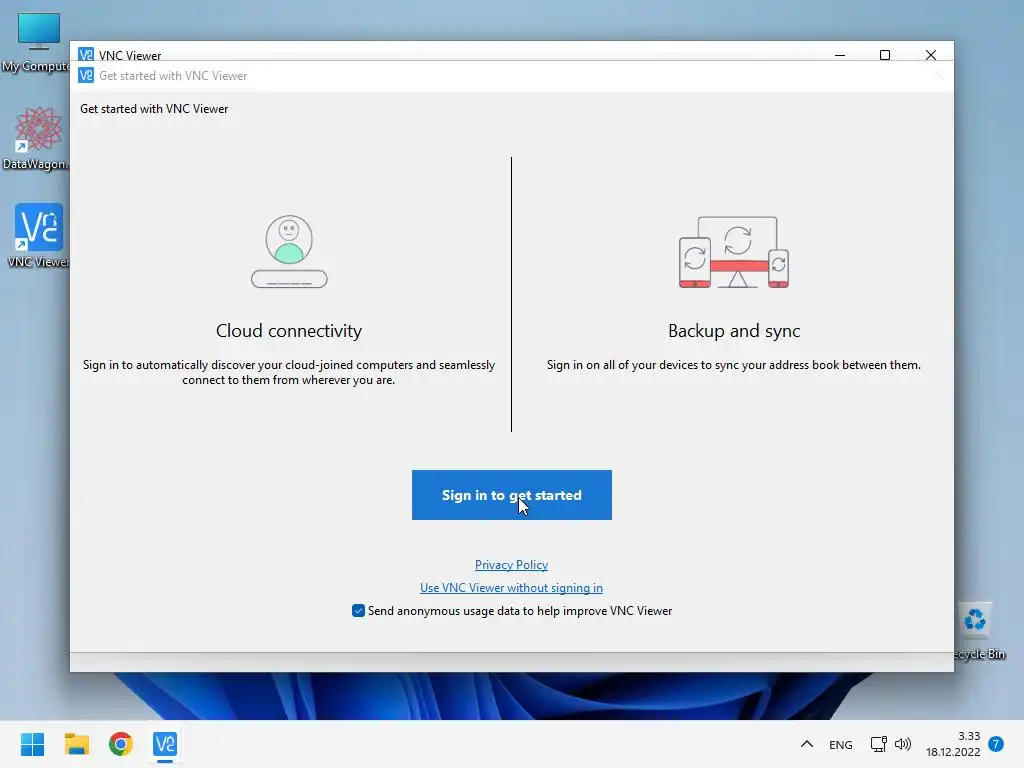Open the volume speaker tray icon

point(903,744)
